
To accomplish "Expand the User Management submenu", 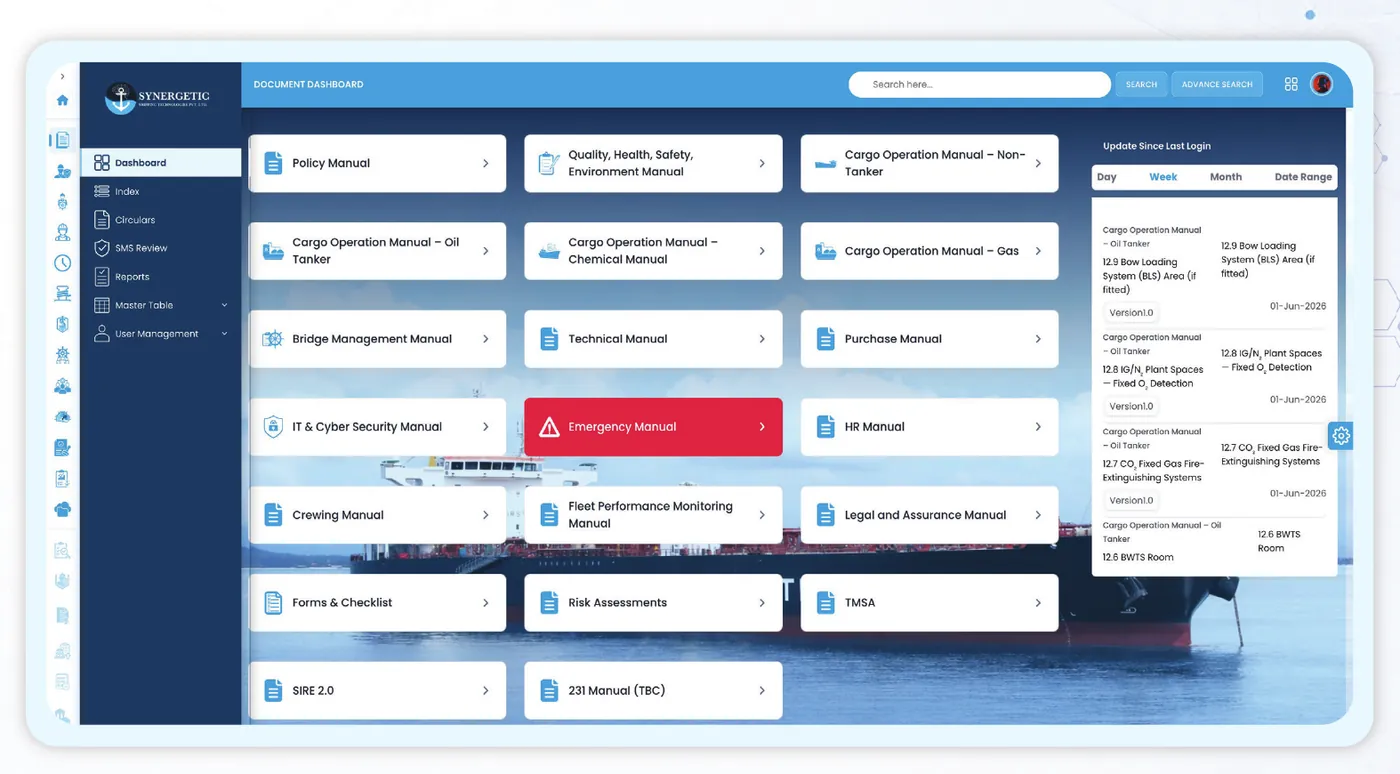I will point(224,334).
